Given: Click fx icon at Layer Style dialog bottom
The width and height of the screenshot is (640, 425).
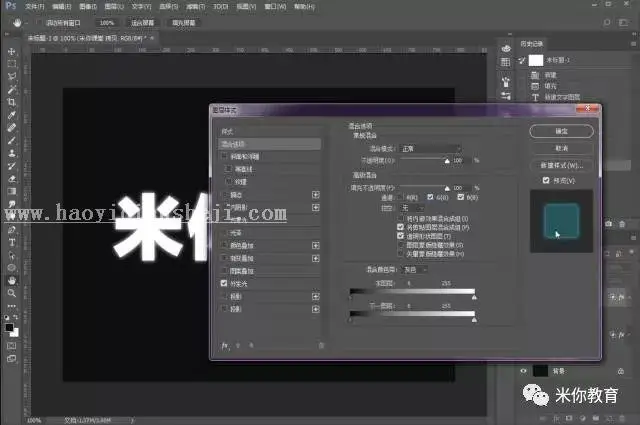Looking at the screenshot, I should [225, 346].
